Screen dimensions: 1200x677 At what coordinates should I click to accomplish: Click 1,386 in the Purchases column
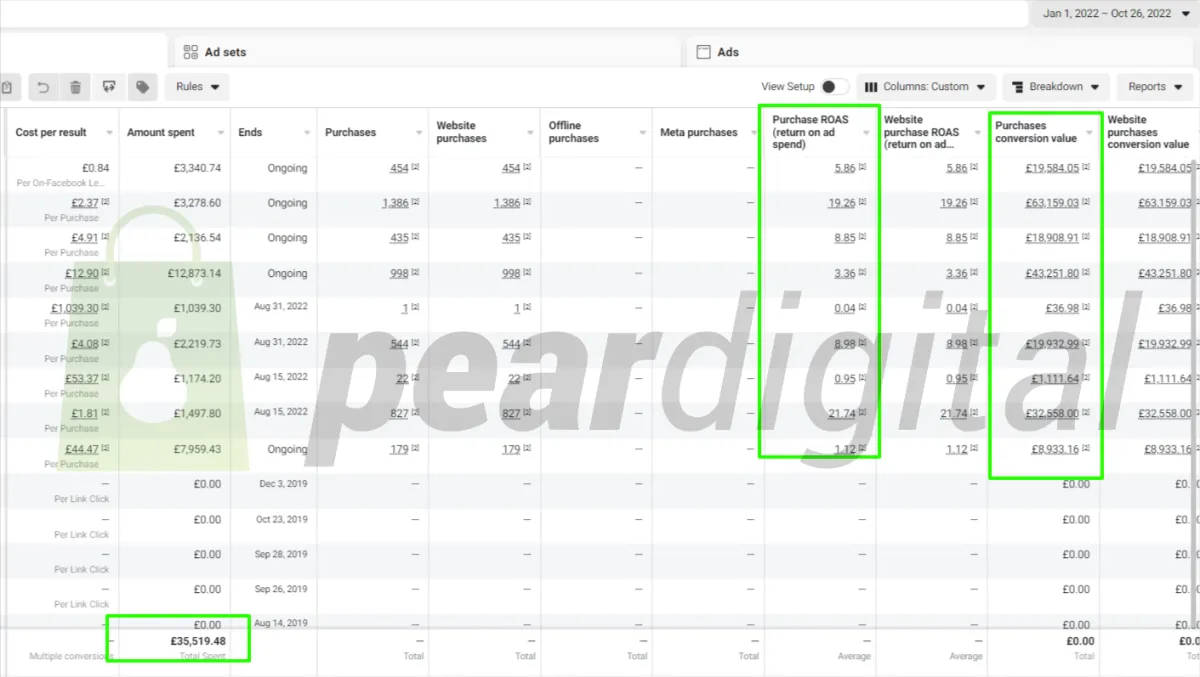pyautogui.click(x=395, y=203)
